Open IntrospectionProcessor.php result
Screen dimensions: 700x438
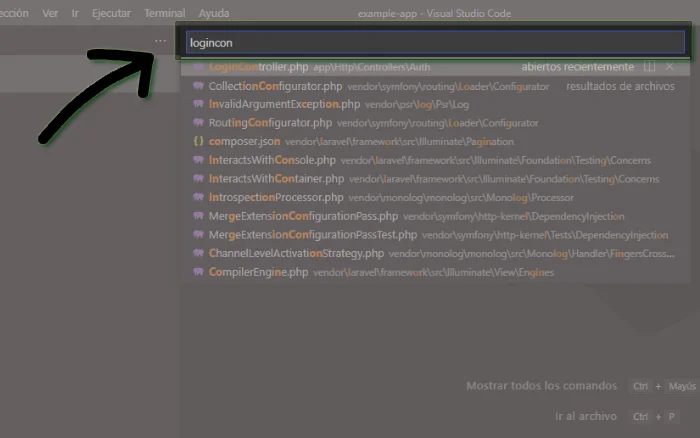[x=435, y=197]
